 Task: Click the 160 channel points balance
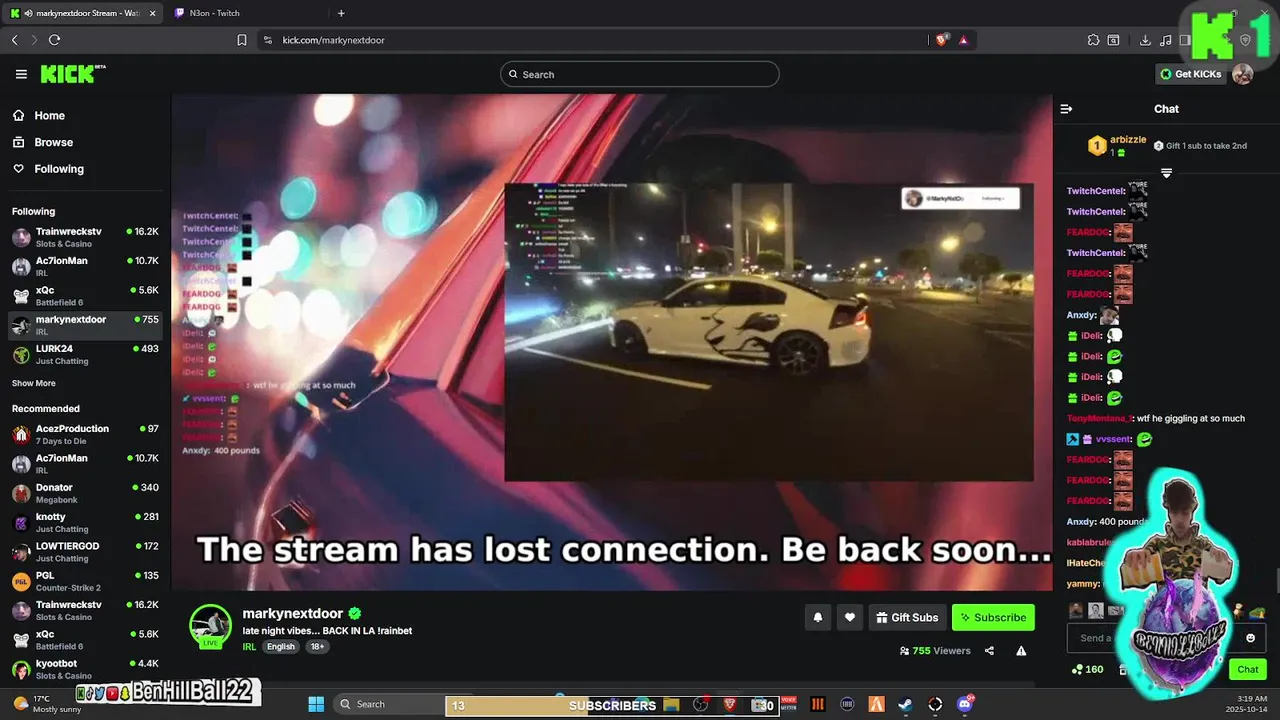pos(1088,669)
